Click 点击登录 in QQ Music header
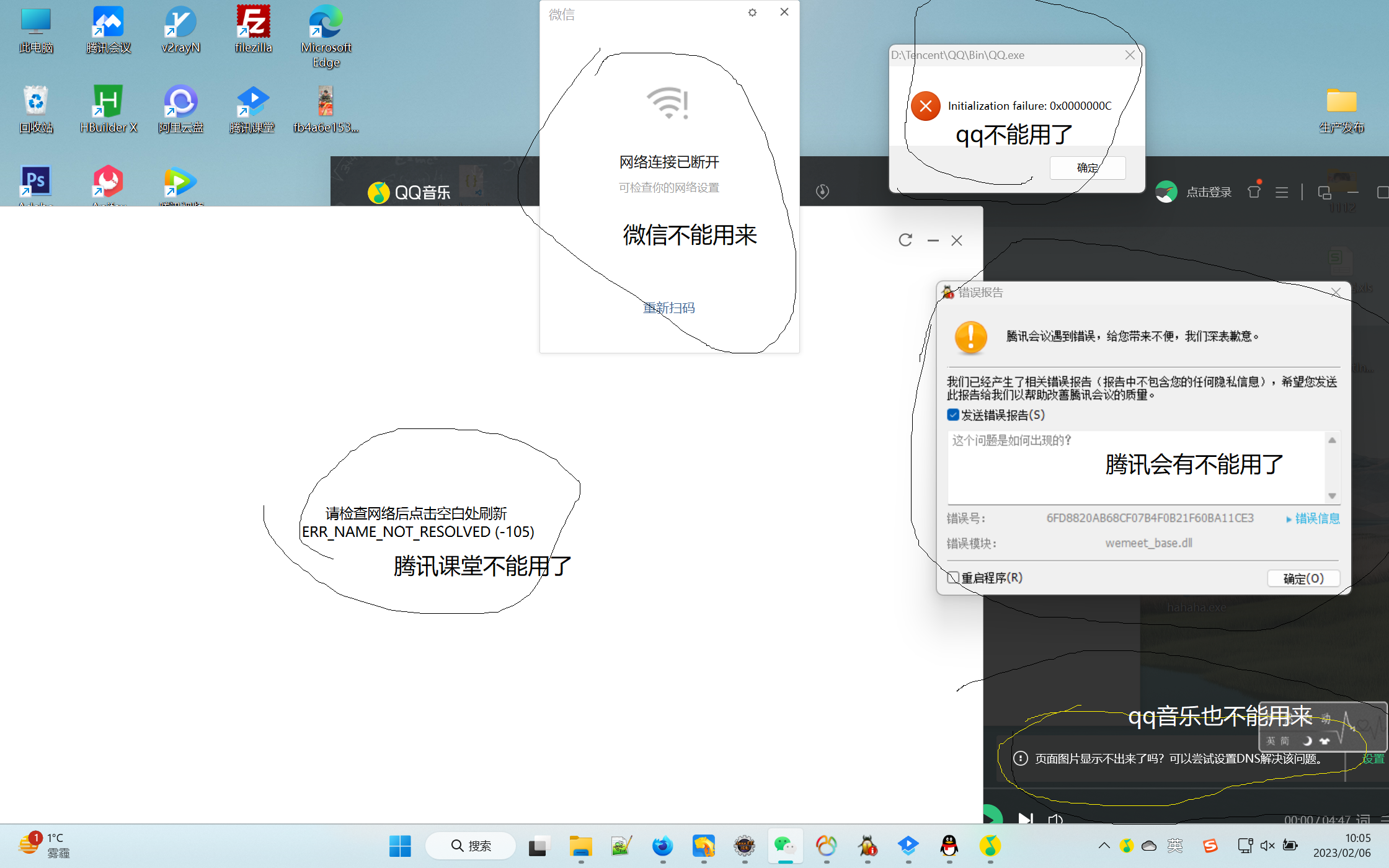The image size is (1389, 868). pos(1209,192)
